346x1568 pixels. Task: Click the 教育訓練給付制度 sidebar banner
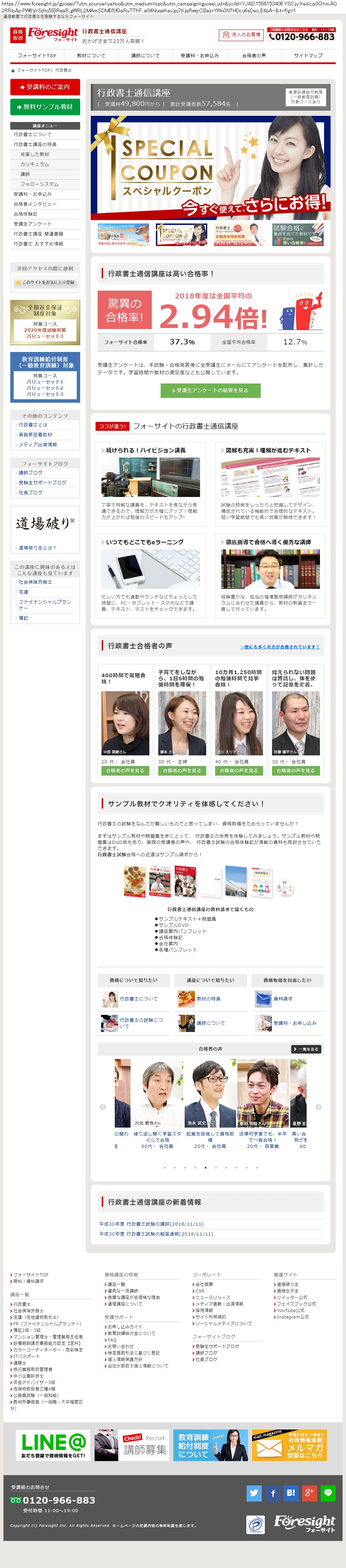[x=45, y=377]
